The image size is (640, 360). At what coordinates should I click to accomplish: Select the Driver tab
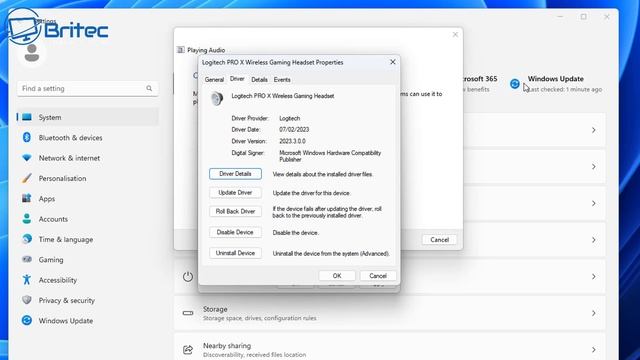[x=237, y=79]
